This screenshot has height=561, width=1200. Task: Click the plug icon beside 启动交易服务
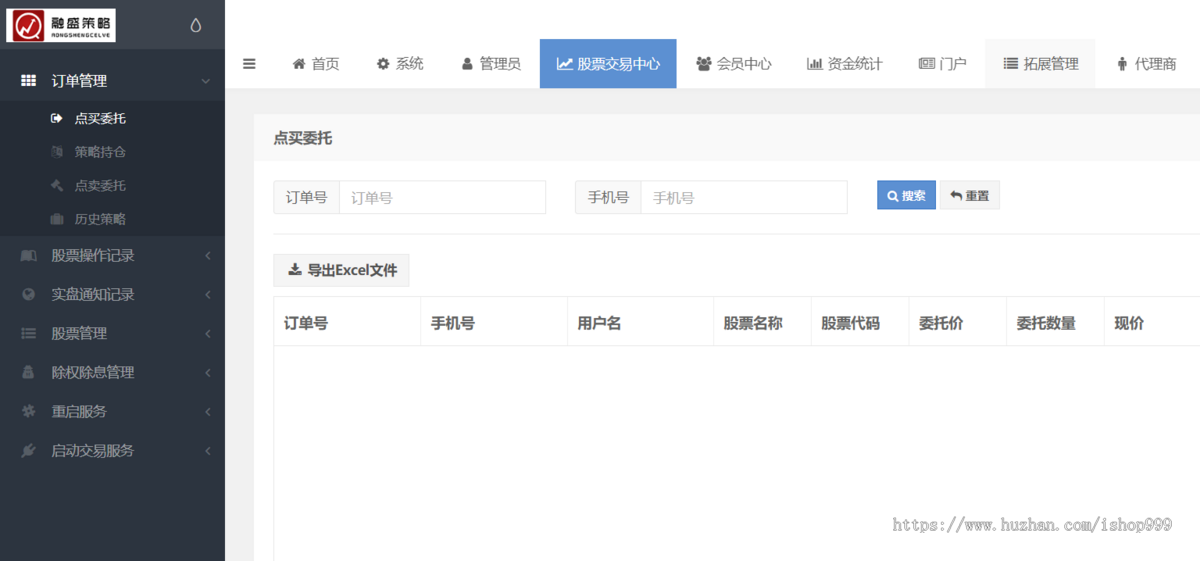(29, 450)
